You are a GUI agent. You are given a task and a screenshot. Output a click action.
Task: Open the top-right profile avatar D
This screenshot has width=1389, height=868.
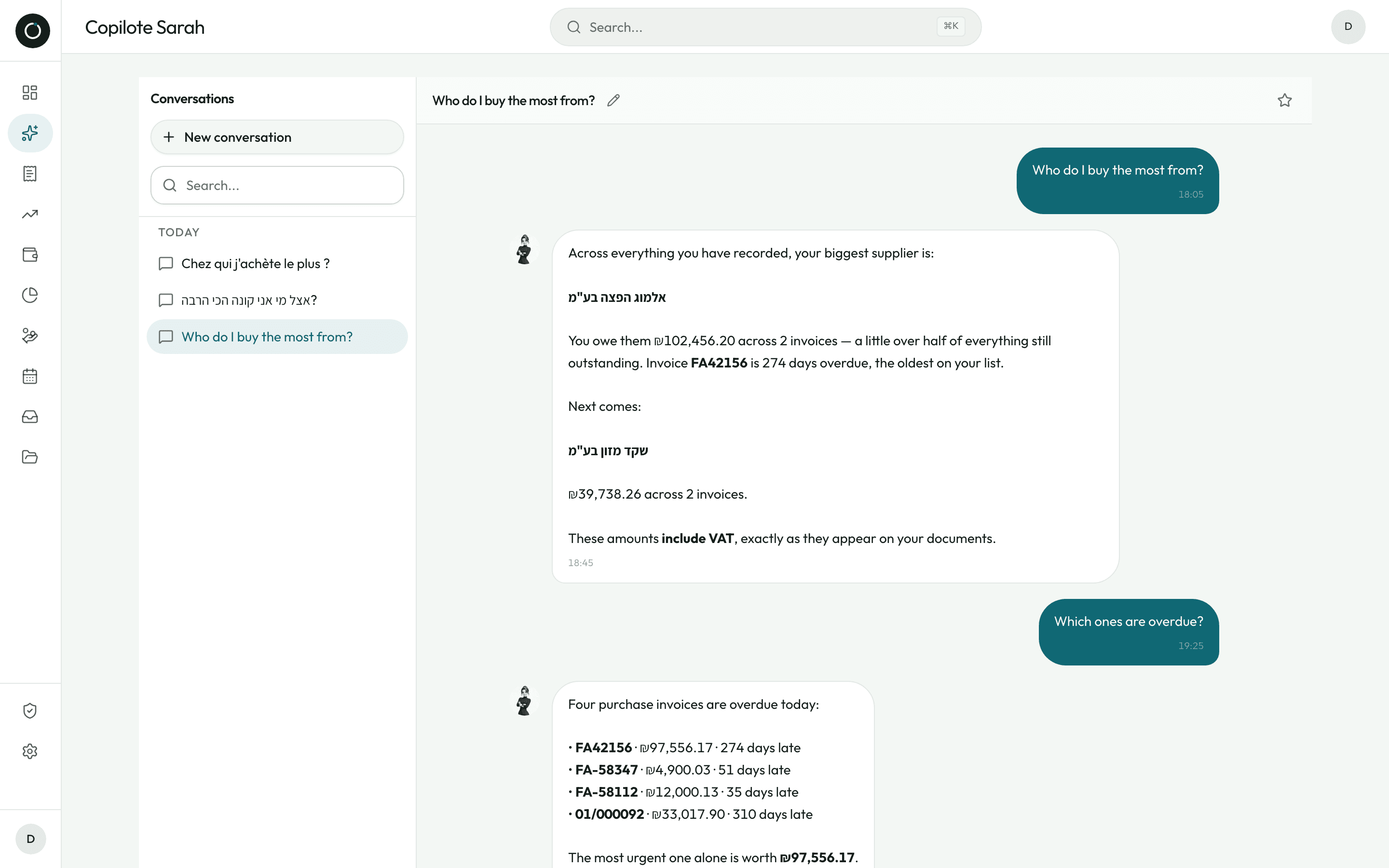pyautogui.click(x=1348, y=27)
